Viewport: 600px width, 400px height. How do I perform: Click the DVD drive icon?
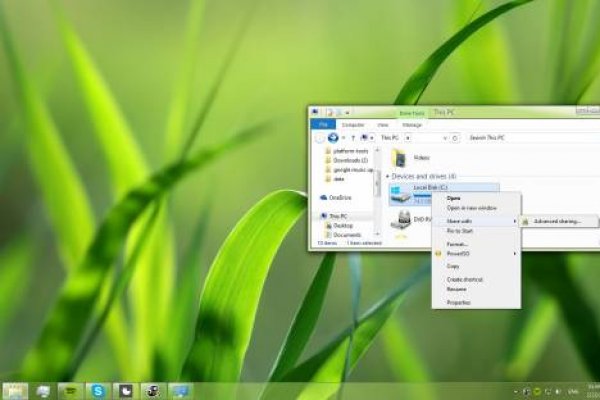pyautogui.click(x=399, y=222)
